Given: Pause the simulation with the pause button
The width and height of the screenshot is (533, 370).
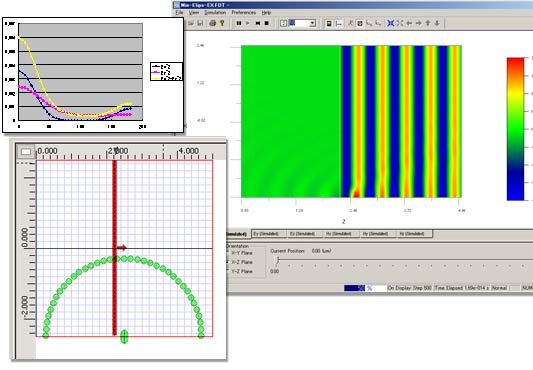Looking at the screenshot, I should tap(239, 23).
